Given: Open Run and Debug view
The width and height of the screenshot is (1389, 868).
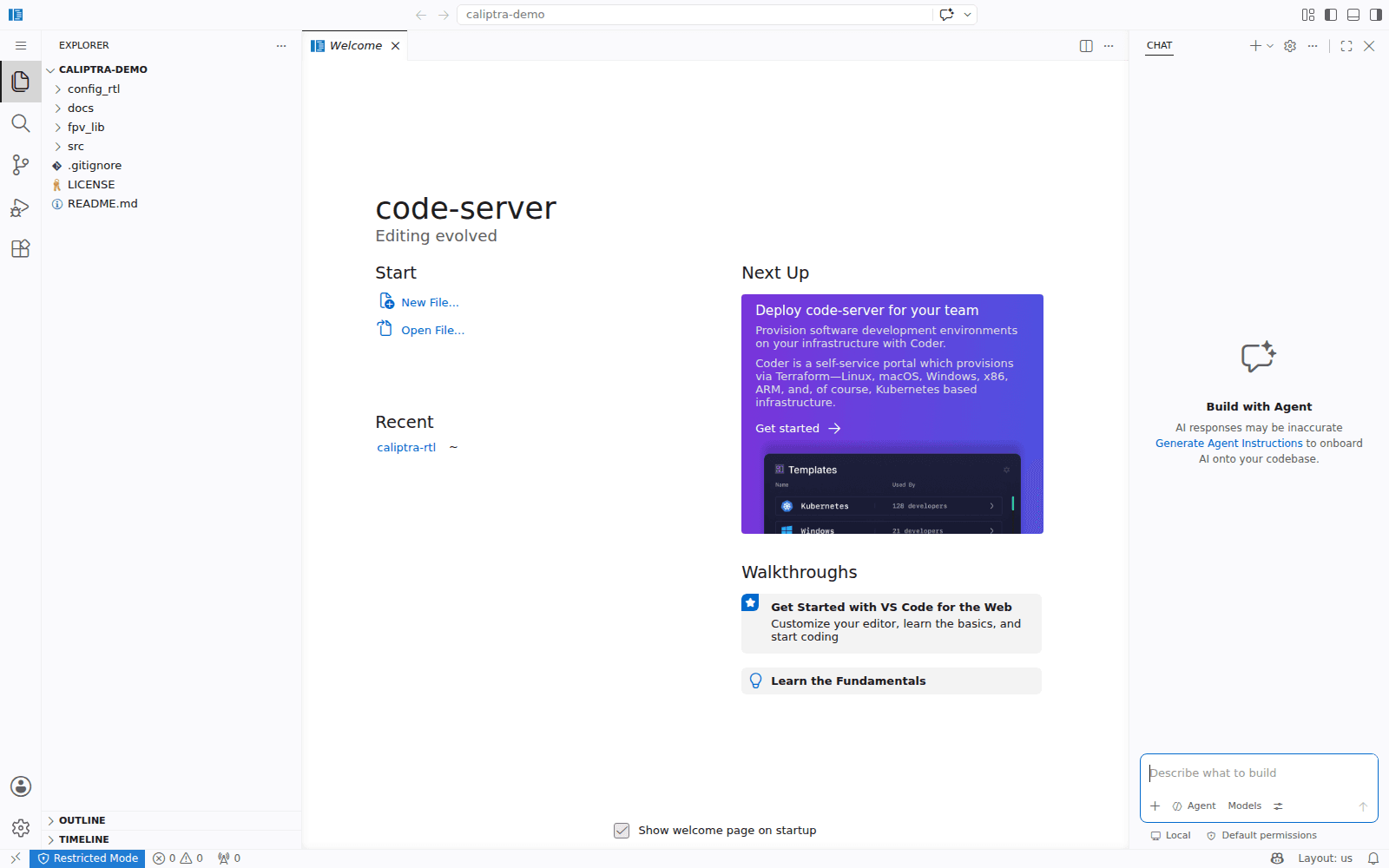Looking at the screenshot, I should pyautogui.click(x=21, y=207).
